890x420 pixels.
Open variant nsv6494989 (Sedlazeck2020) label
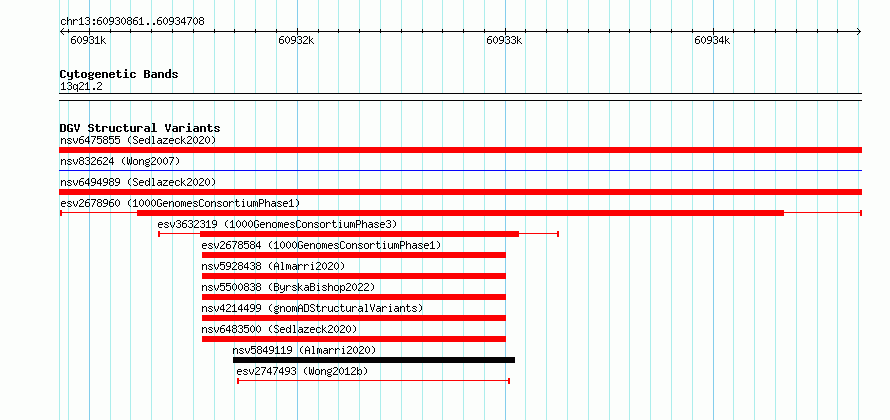point(138,182)
